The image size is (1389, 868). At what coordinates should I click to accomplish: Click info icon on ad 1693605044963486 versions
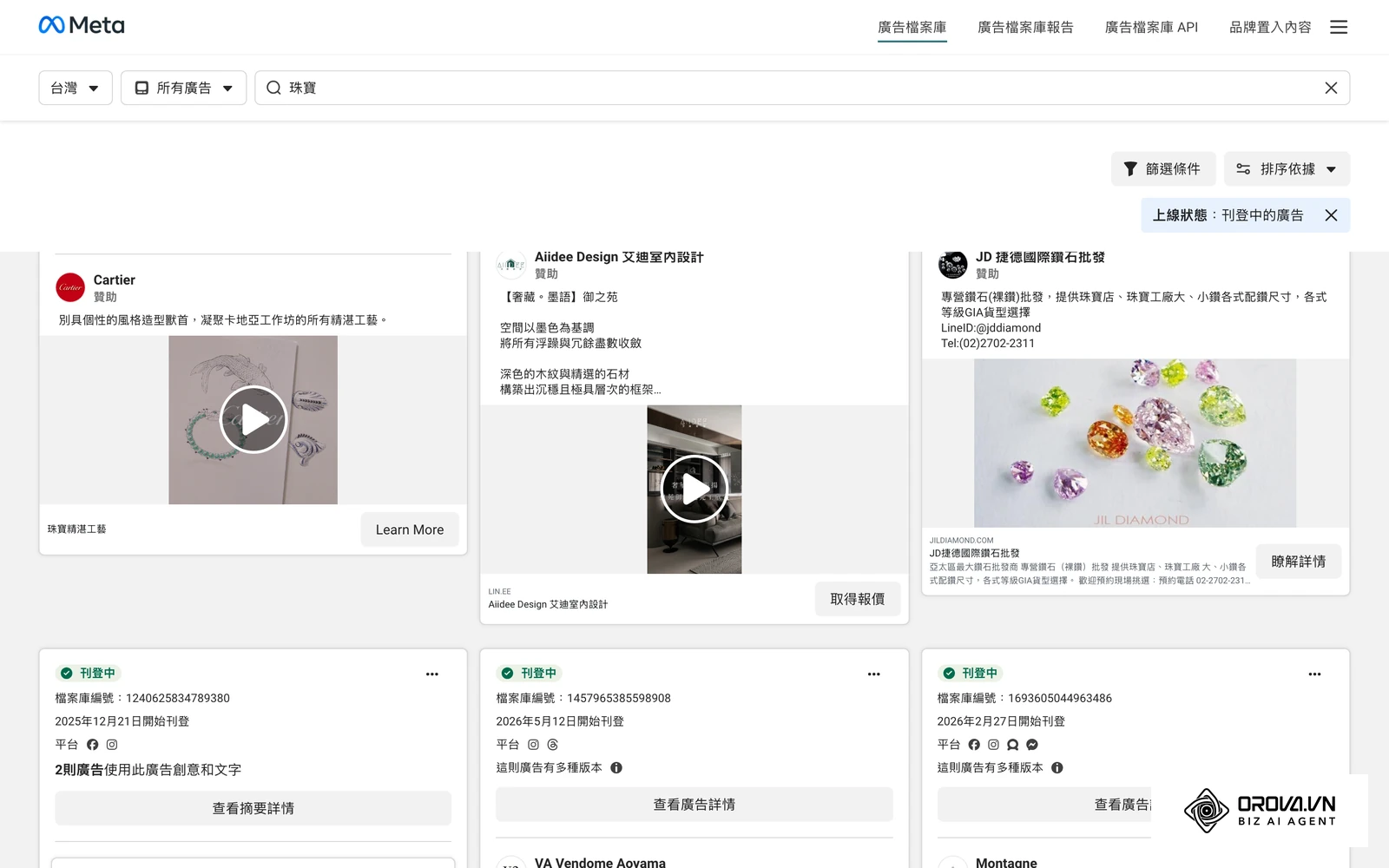point(1057,767)
